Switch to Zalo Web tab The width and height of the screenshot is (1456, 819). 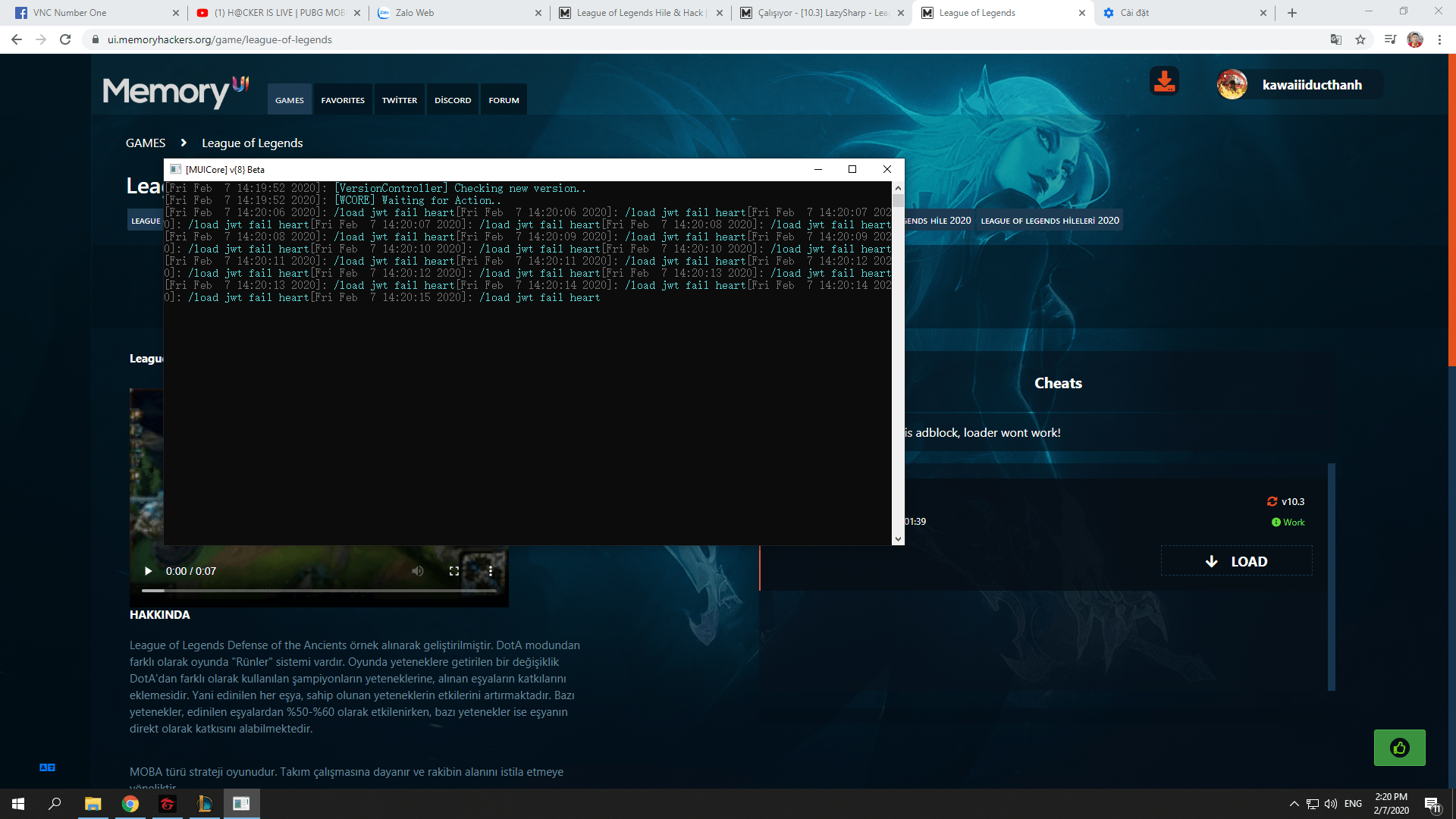460,13
